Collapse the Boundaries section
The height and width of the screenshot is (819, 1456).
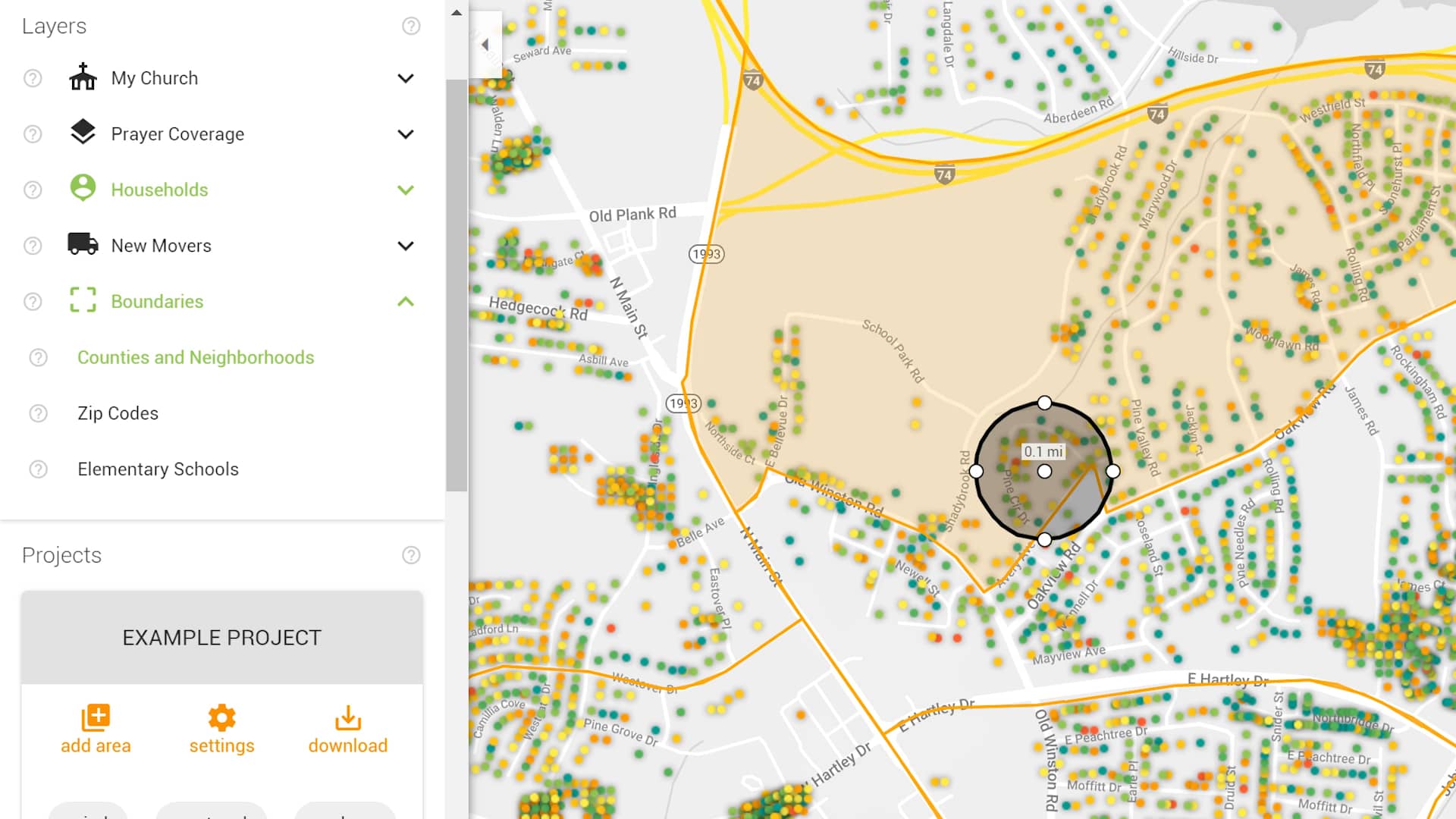coord(406,302)
